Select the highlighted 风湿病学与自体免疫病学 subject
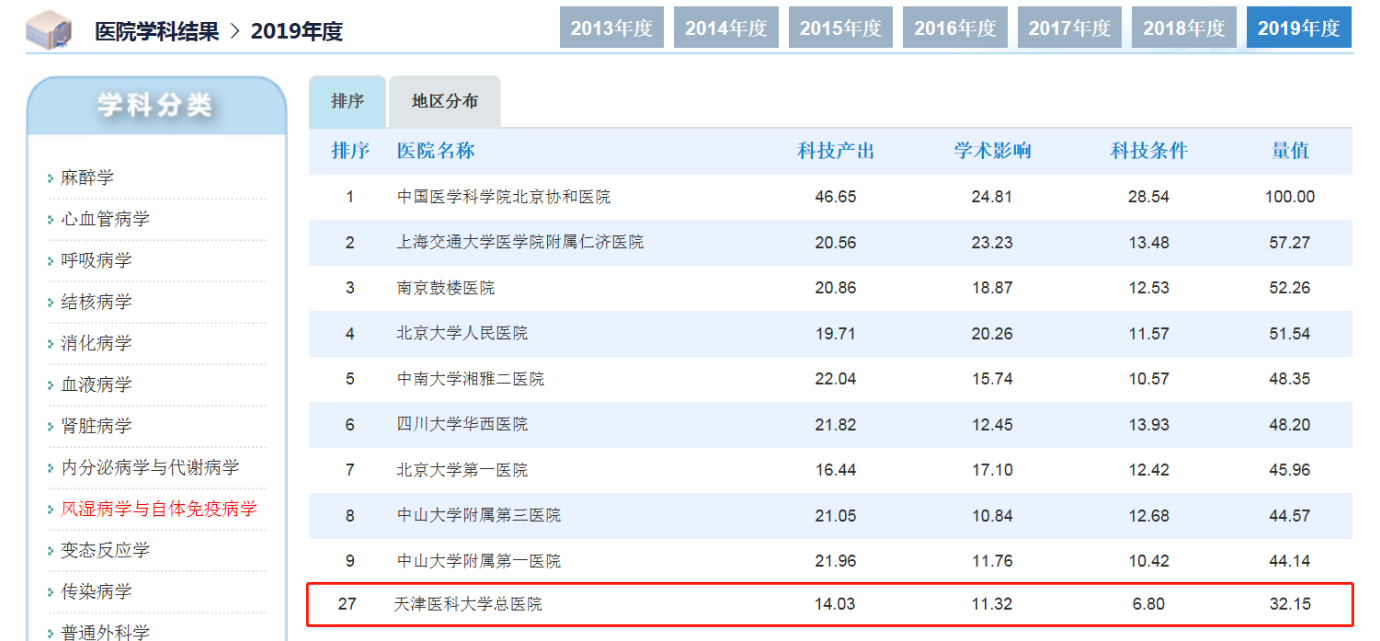 coord(159,509)
